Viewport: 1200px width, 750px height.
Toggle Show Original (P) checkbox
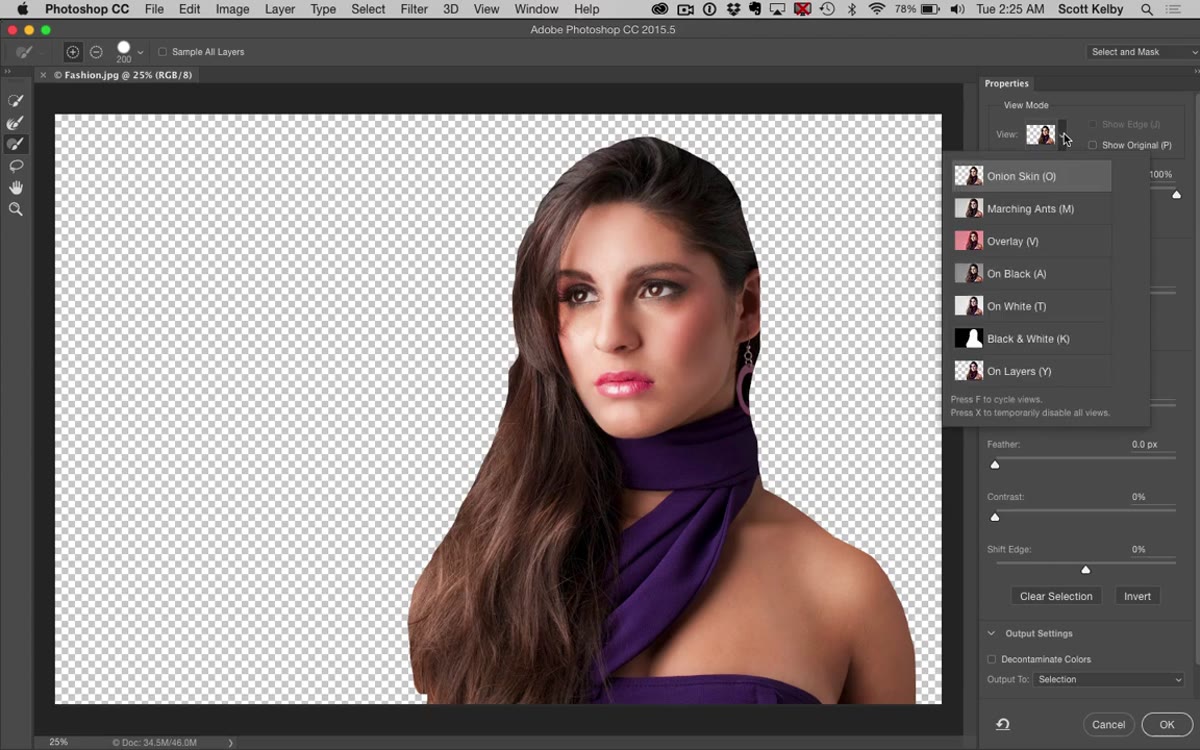[1092, 145]
